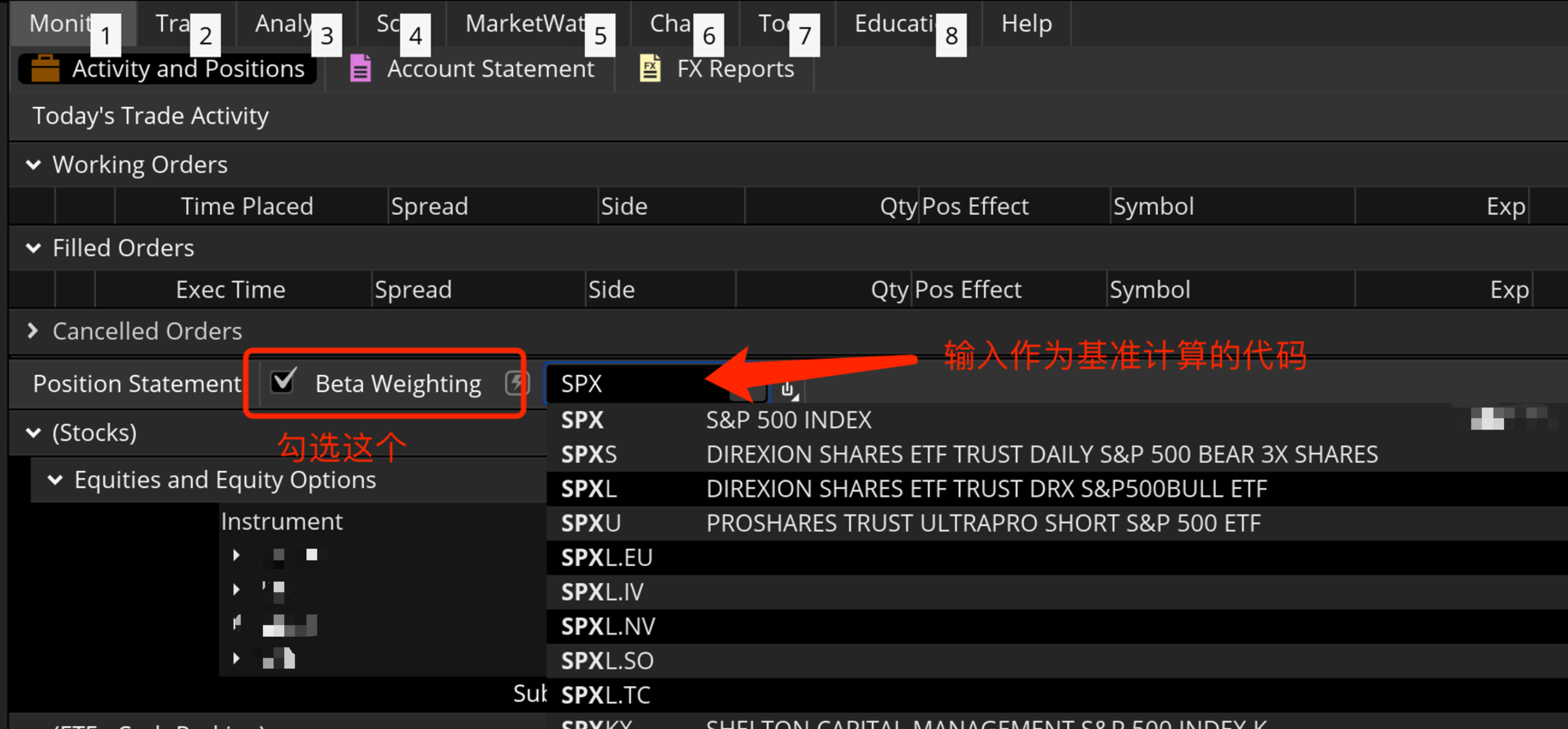Click the Position Statement label
Screen dimensions: 1568x729
coord(137,384)
